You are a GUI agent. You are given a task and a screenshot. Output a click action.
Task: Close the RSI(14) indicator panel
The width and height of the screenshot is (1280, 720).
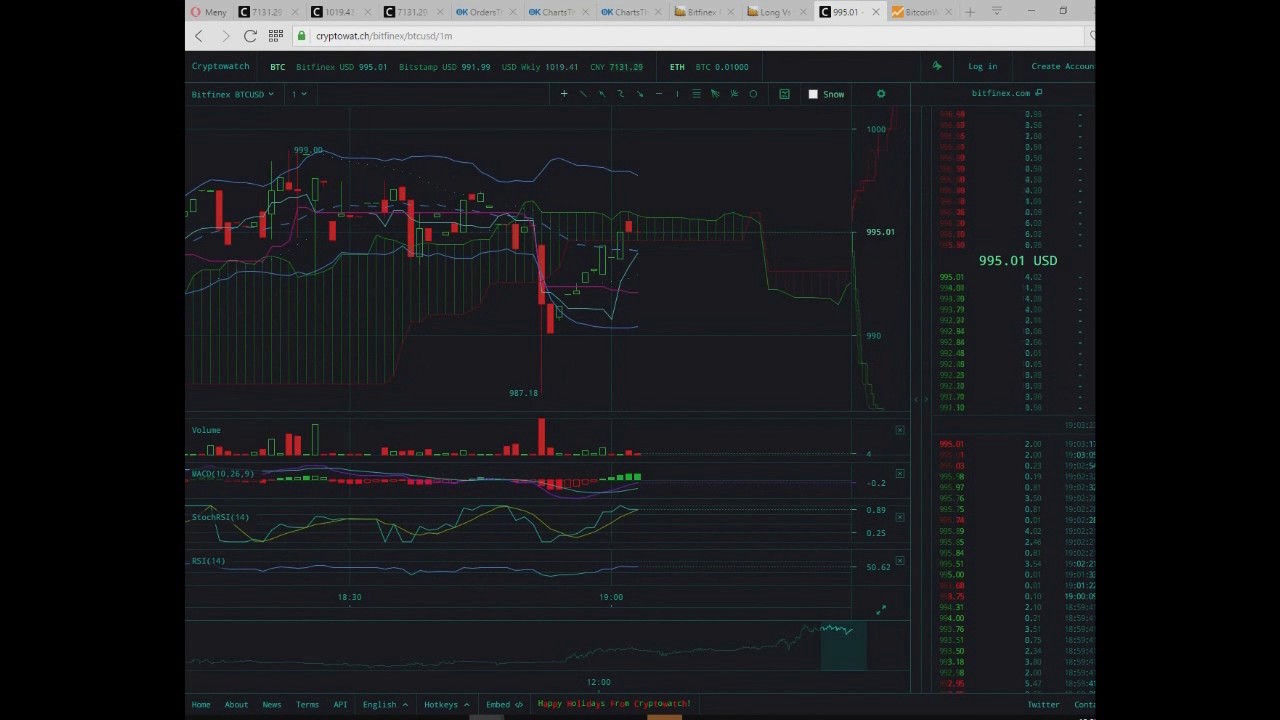point(900,561)
